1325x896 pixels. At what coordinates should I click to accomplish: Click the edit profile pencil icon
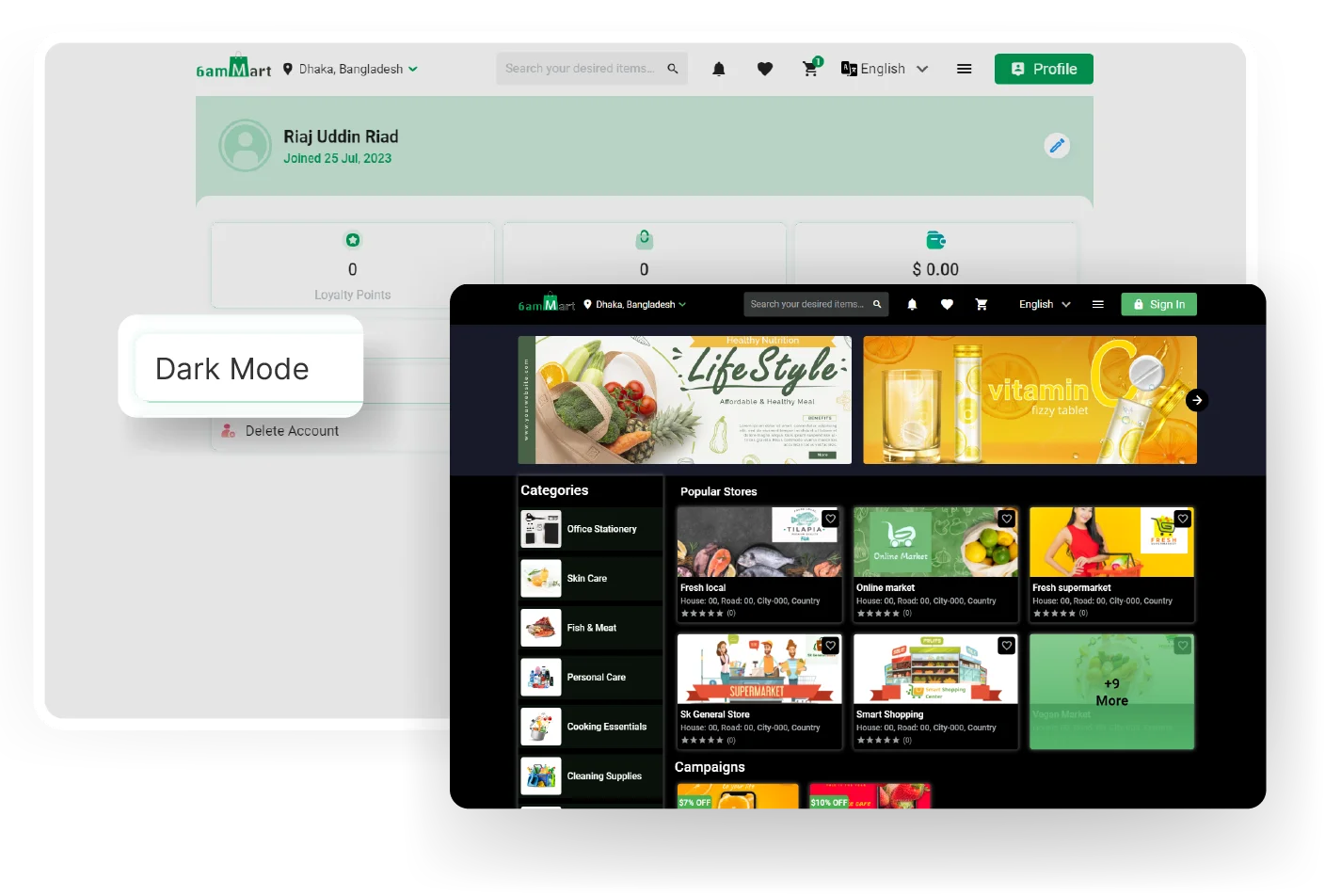[x=1057, y=146]
